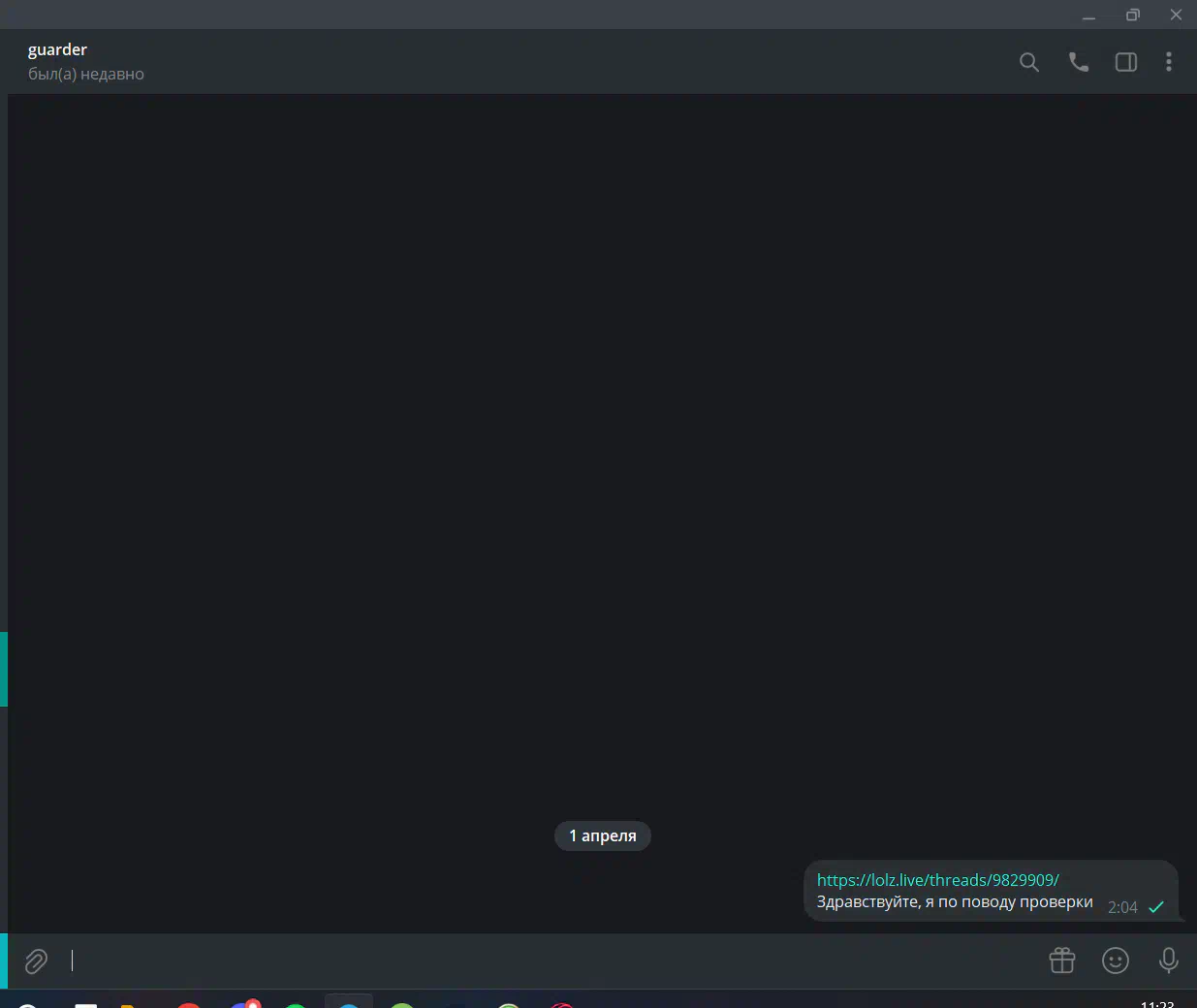Screen dimensions: 1197x1008
Task: Start a voice call with guarder
Action: click(x=1078, y=62)
